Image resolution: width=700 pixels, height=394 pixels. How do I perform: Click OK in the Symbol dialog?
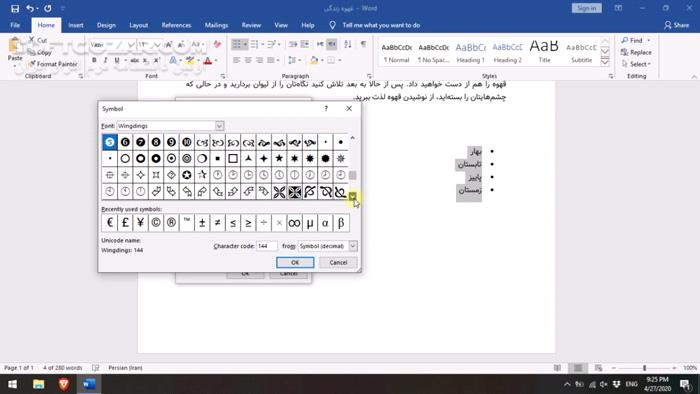click(x=295, y=262)
